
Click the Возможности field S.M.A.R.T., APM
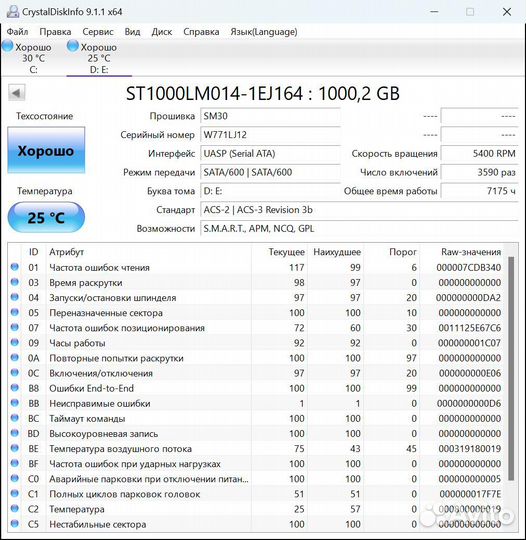(x=359, y=228)
